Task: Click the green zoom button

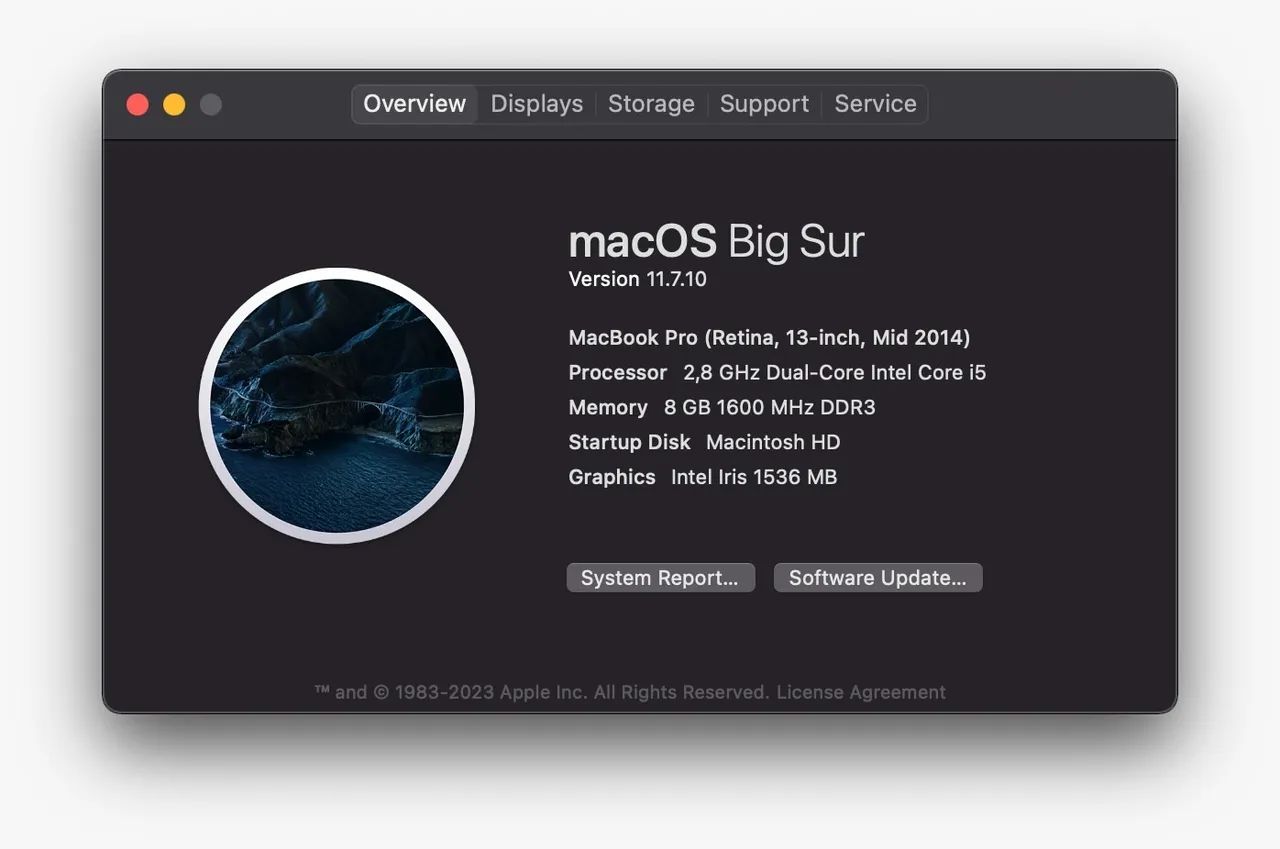Action: [210, 103]
